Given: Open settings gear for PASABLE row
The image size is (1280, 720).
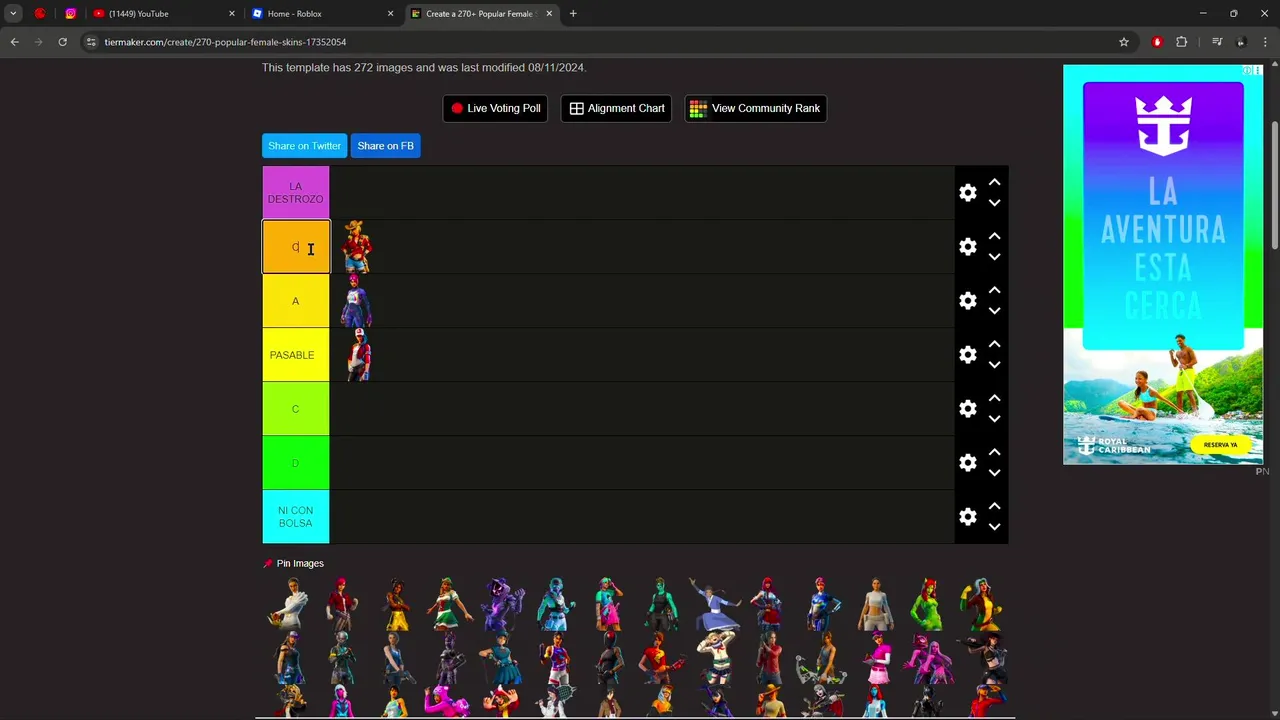Looking at the screenshot, I should (967, 355).
